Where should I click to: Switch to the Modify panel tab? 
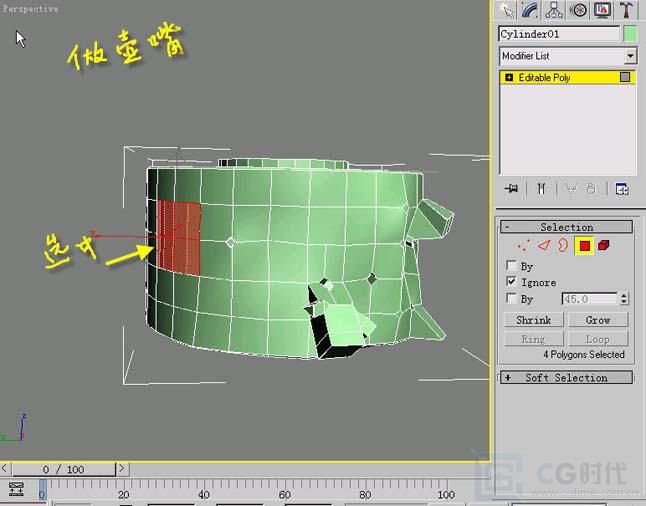532,10
